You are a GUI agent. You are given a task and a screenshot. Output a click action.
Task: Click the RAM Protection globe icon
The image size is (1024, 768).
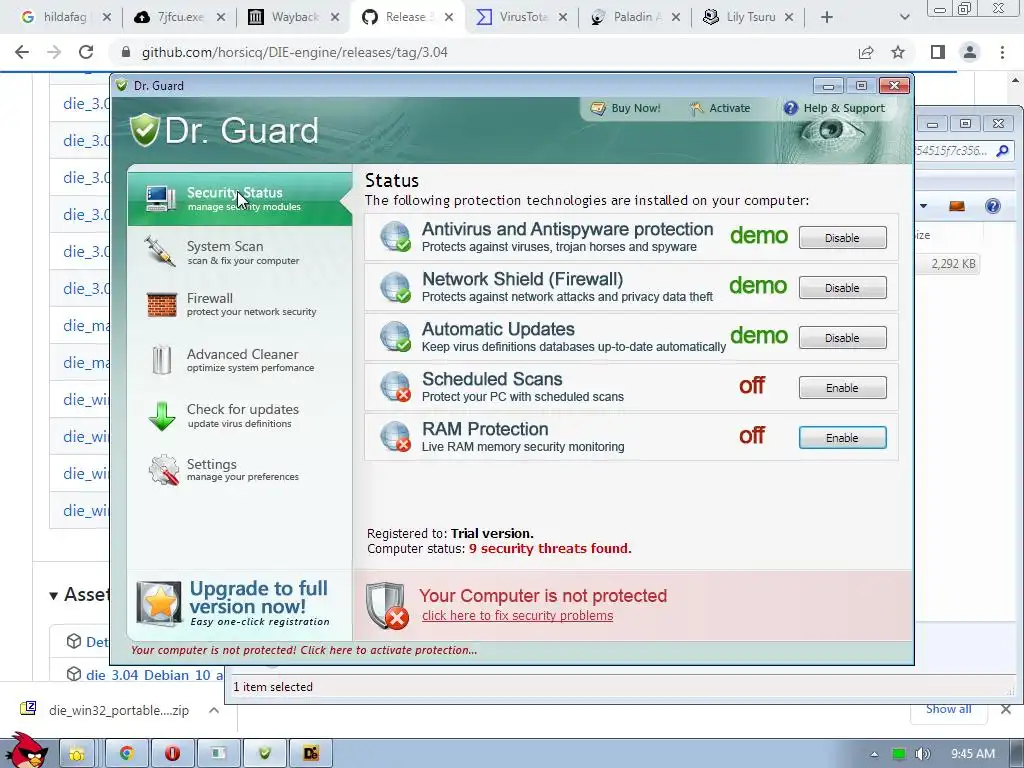[x=395, y=437]
